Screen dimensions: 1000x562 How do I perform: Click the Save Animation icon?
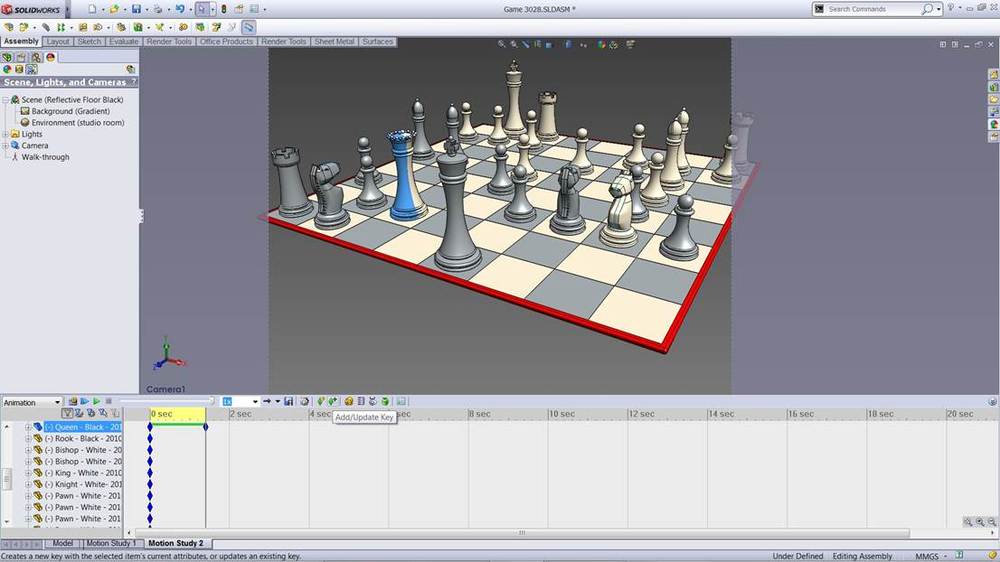tap(288, 401)
